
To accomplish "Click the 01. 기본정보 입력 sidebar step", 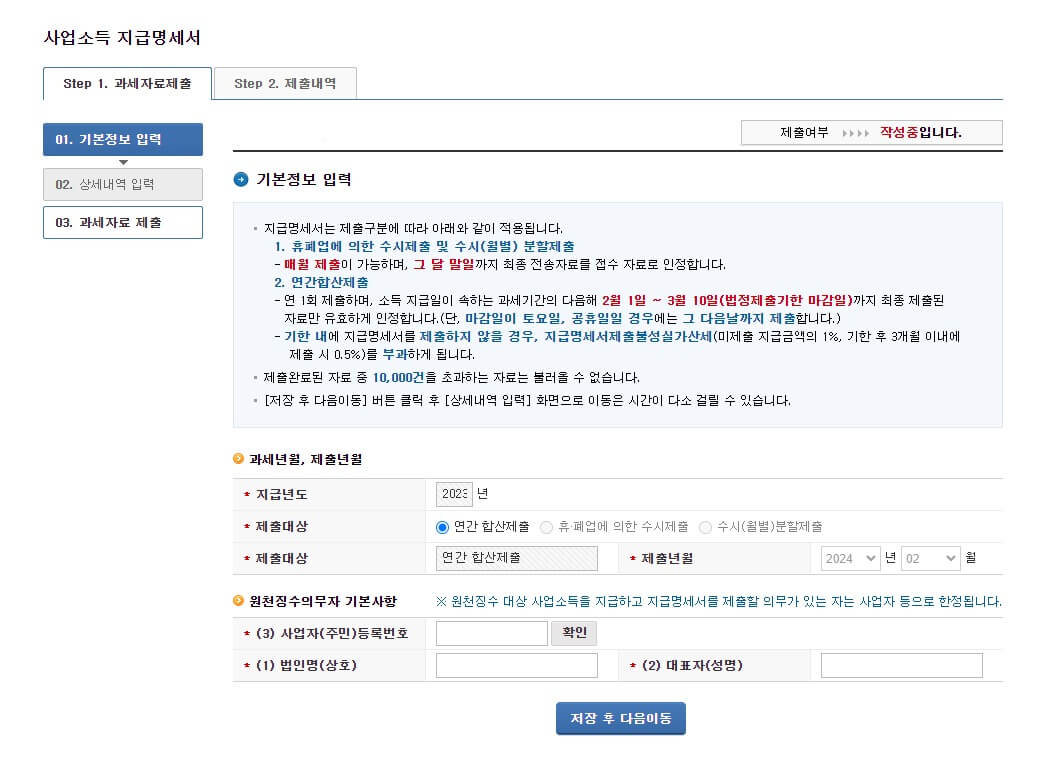I will pos(122,139).
